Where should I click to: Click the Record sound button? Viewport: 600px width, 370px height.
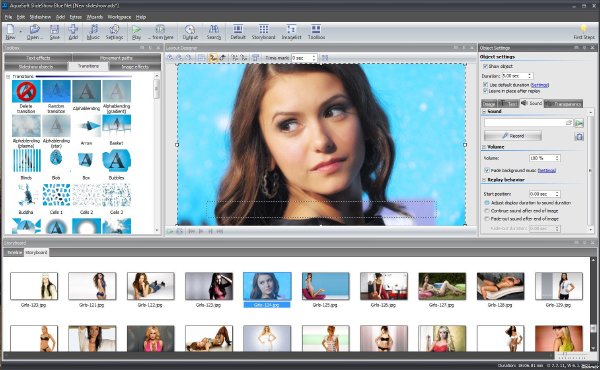pyautogui.click(x=513, y=136)
